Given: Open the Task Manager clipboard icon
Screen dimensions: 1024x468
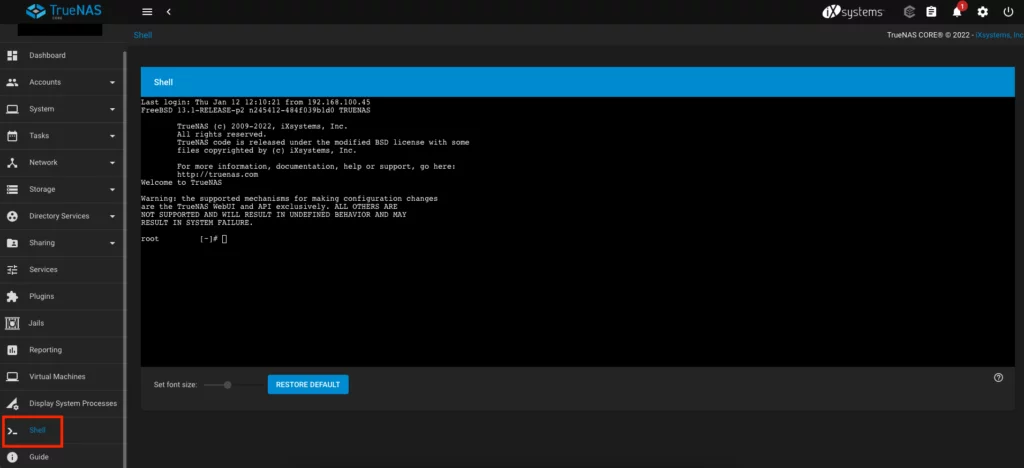Looking at the screenshot, I should point(931,12).
